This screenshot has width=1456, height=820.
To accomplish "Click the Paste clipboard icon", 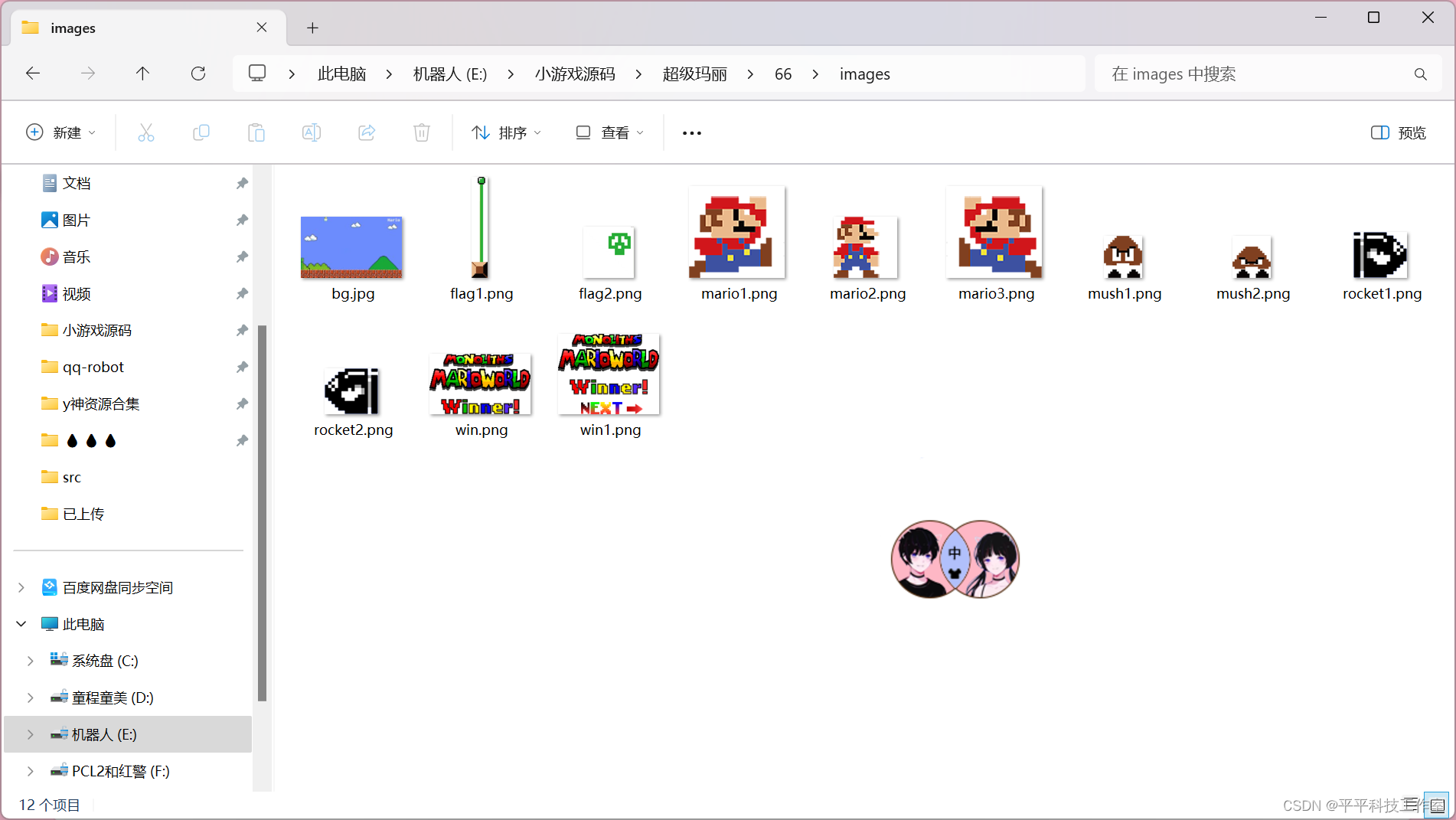I will 256,132.
